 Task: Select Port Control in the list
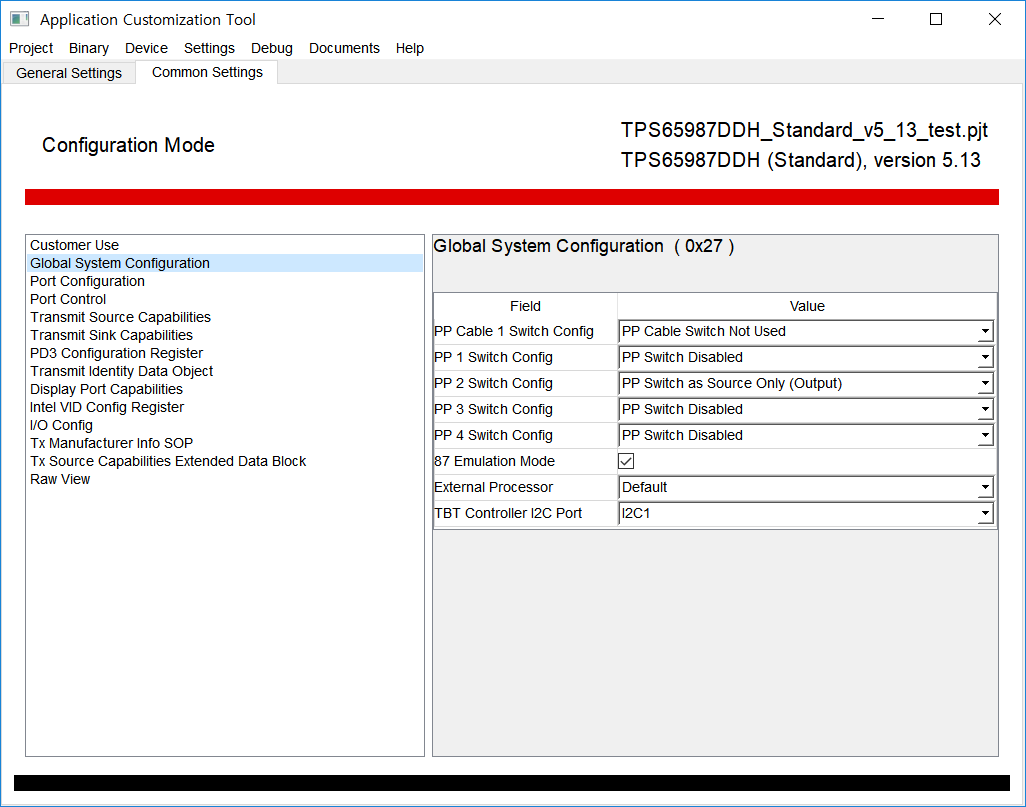[226, 299]
